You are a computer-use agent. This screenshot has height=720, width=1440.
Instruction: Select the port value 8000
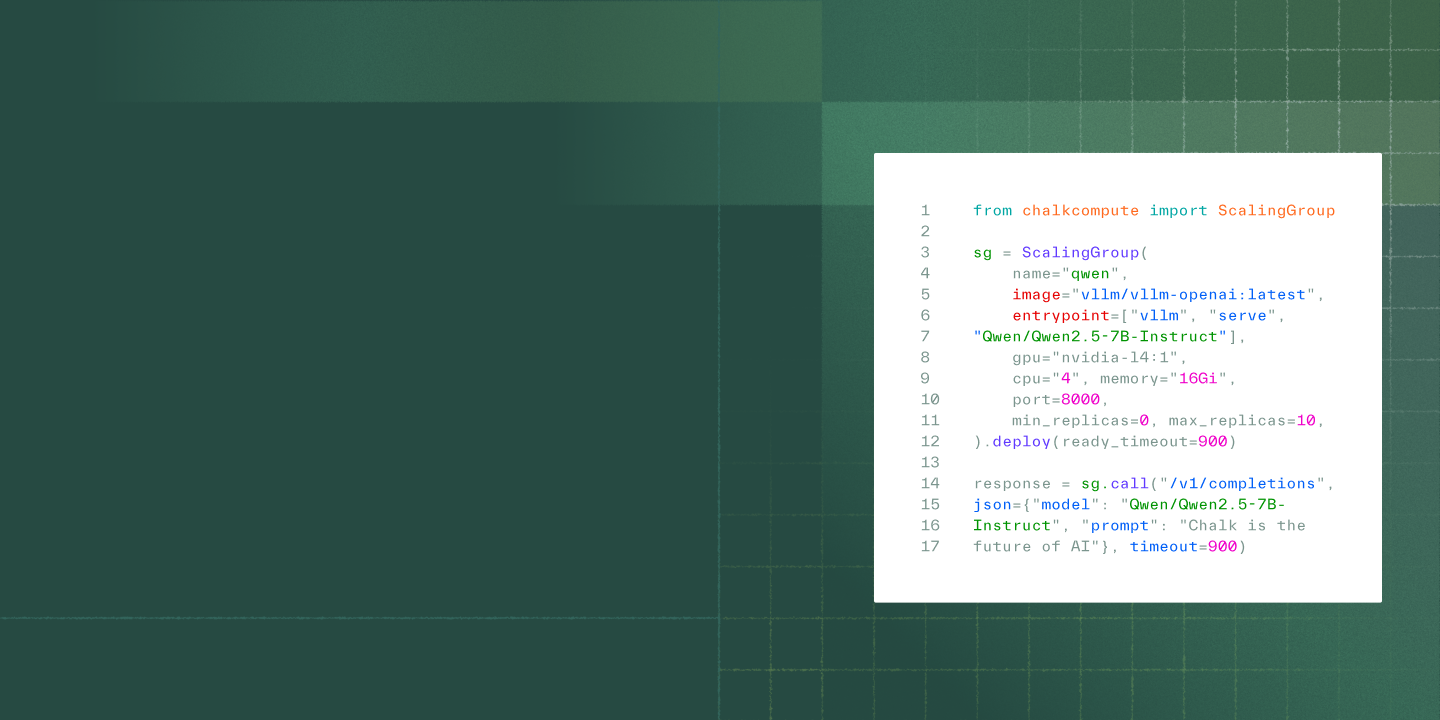click(1080, 400)
